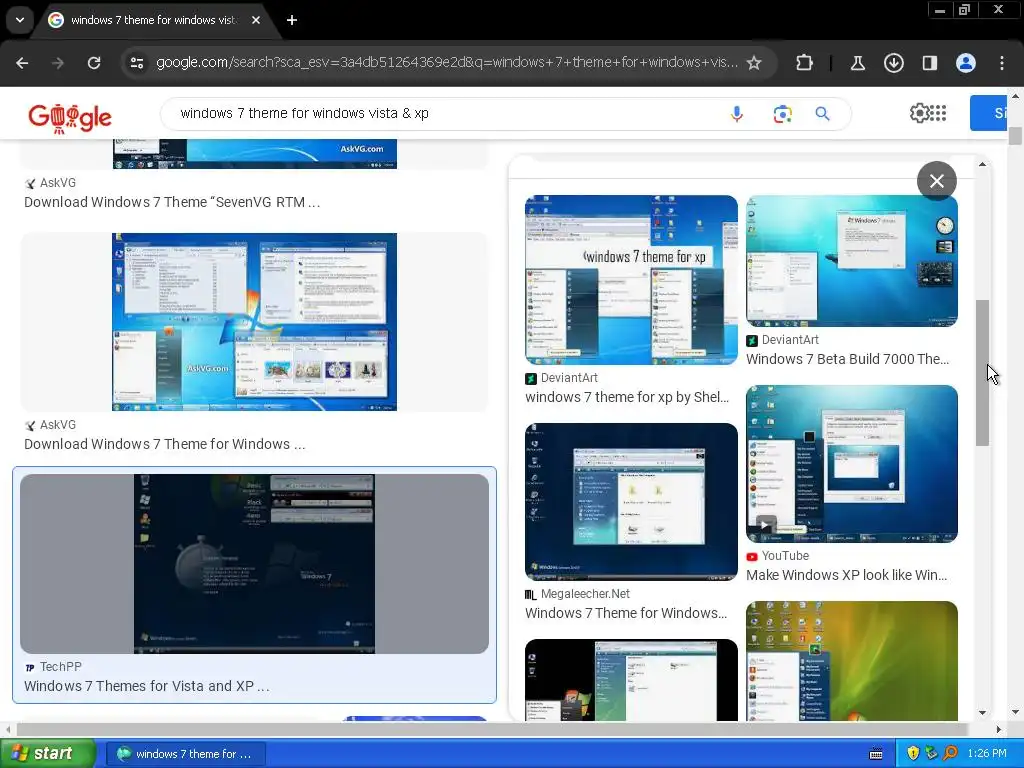Click the Megaleecher.Net source label
Image resolution: width=1024 pixels, height=768 pixels.
(x=585, y=594)
